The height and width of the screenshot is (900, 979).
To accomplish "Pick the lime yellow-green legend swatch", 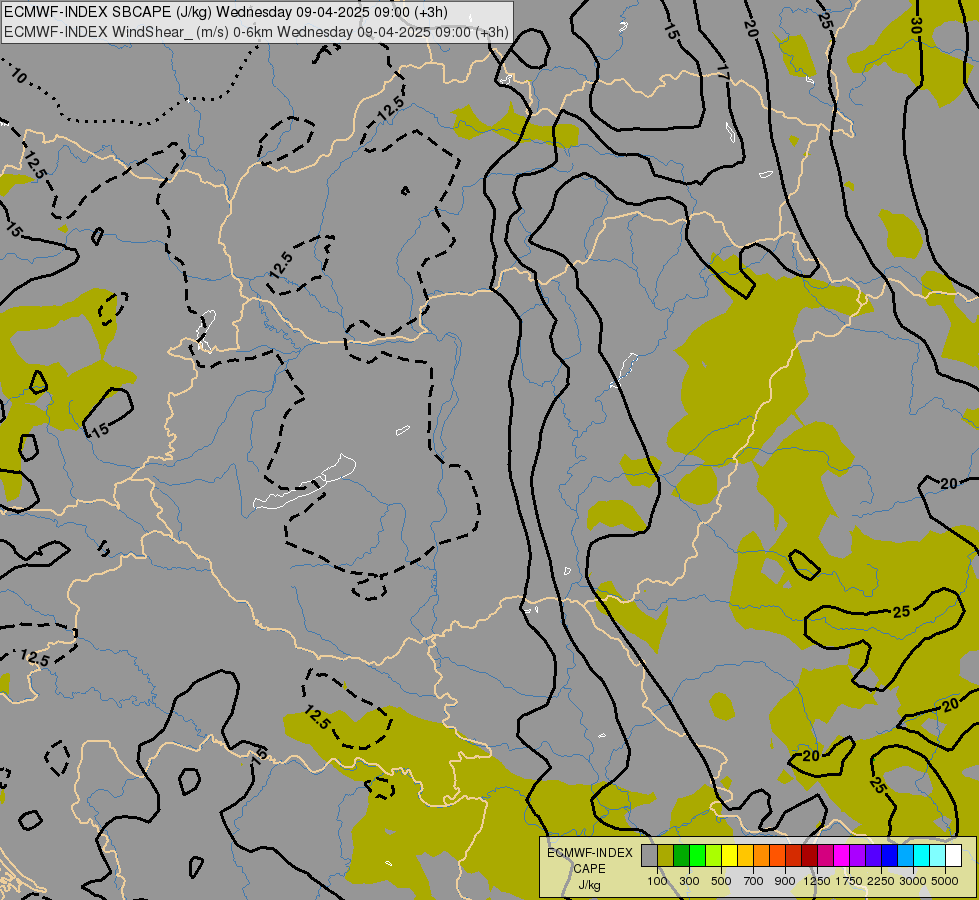I will click(x=714, y=856).
